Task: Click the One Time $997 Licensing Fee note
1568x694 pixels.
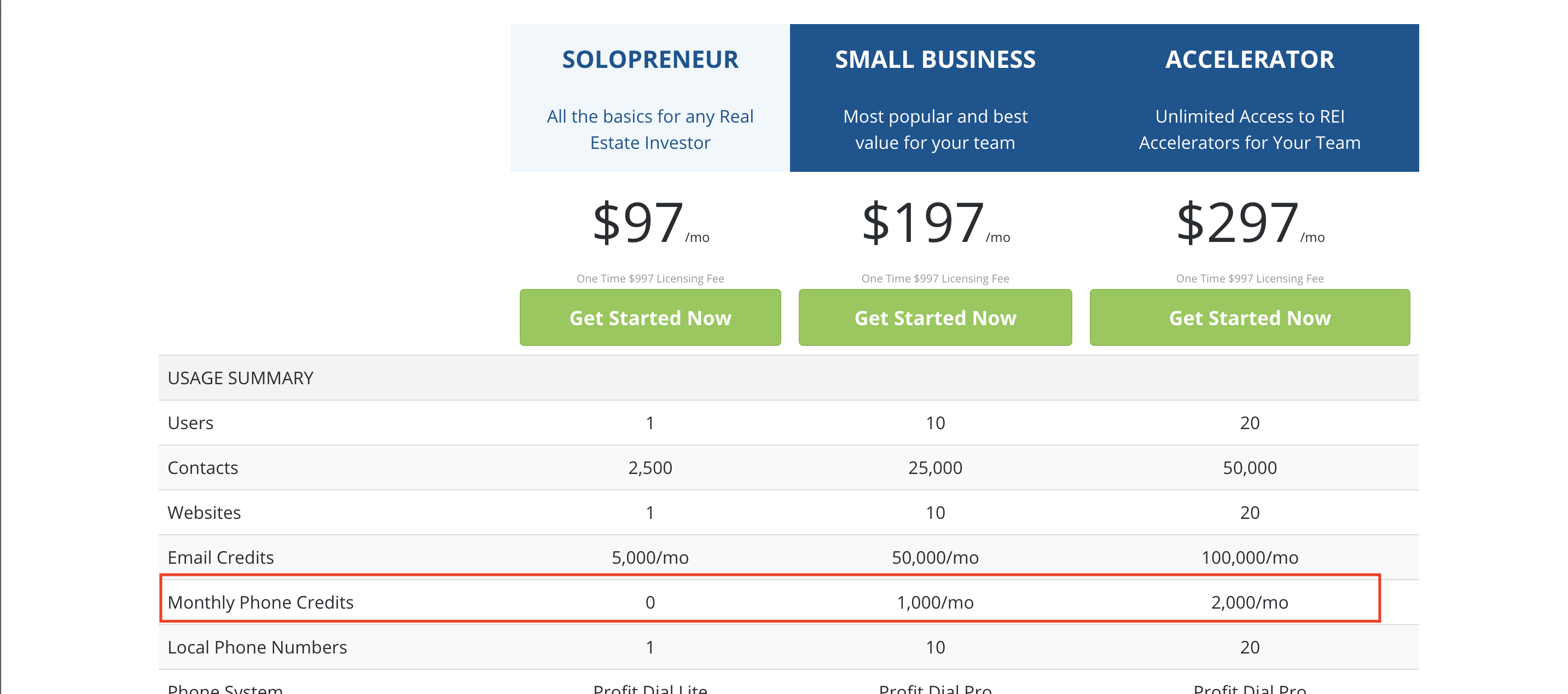Action: pos(650,278)
